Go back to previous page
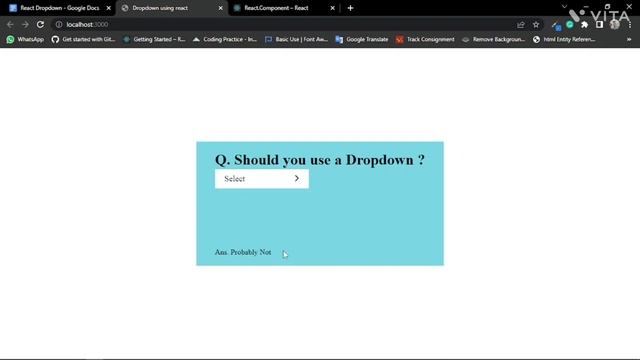The width and height of the screenshot is (640, 360). click(10, 24)
